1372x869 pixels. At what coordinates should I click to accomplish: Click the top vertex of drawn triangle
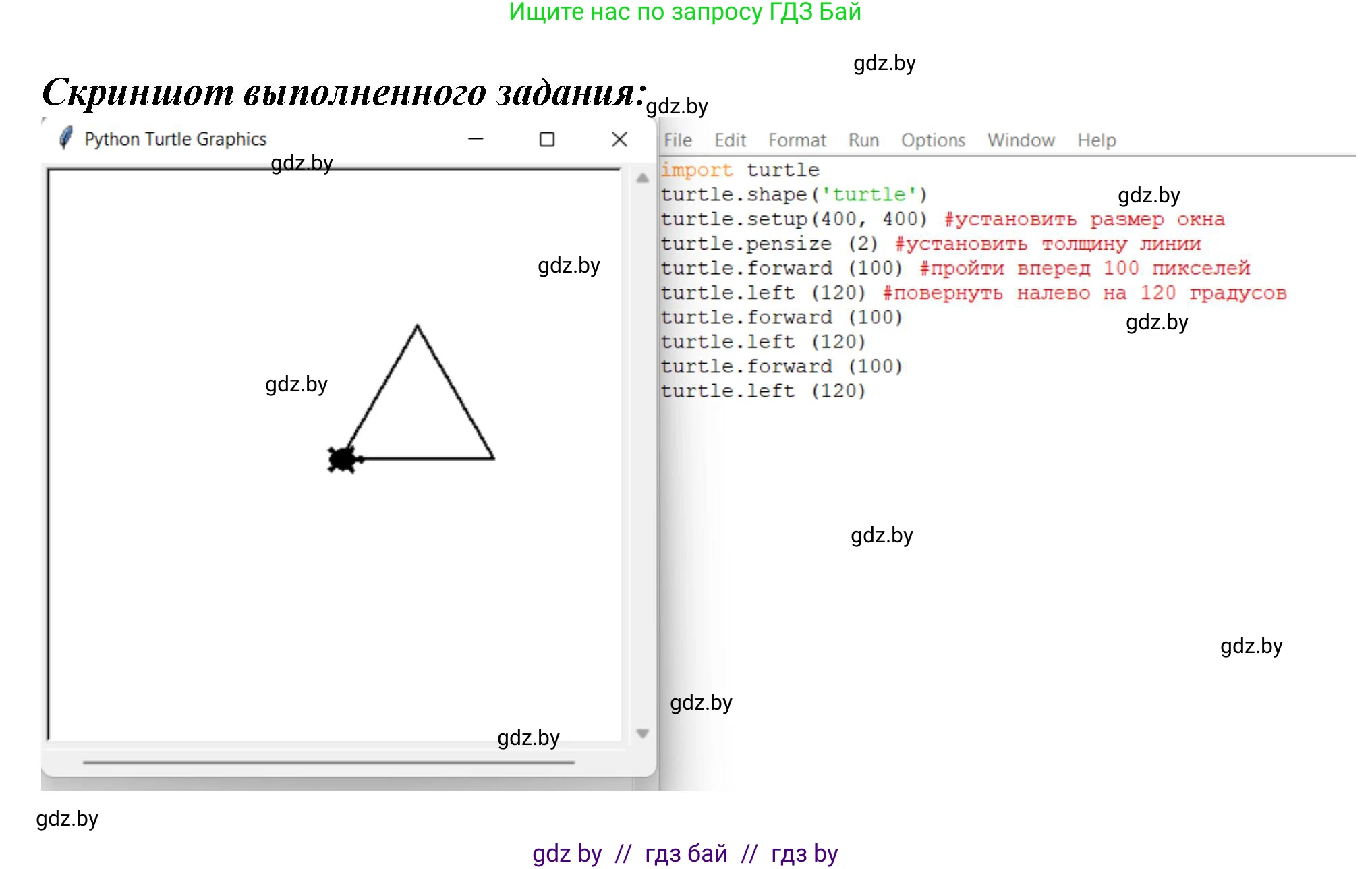pos(417,326)
